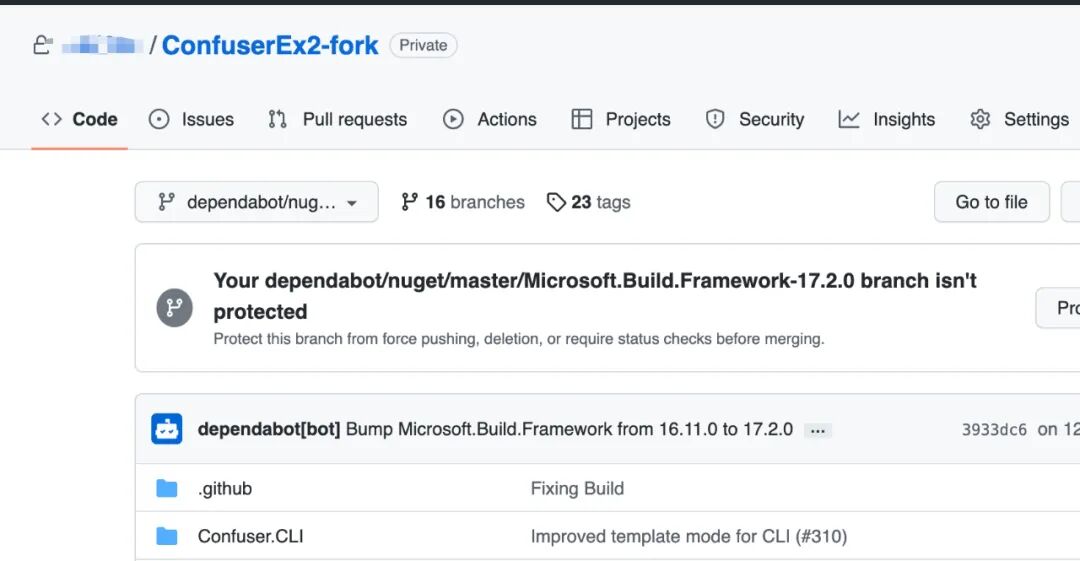The width and height of the screenshot is (1080, 561).
Task: Click the gray branch icon in protection notice
Action: pos(174,307)
